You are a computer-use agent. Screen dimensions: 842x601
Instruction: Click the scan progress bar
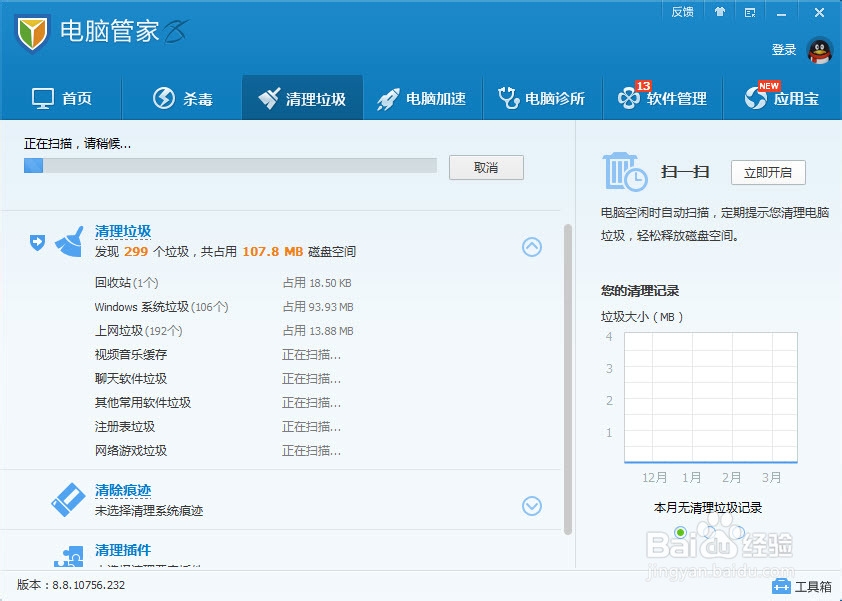click(x=230, y=166)
